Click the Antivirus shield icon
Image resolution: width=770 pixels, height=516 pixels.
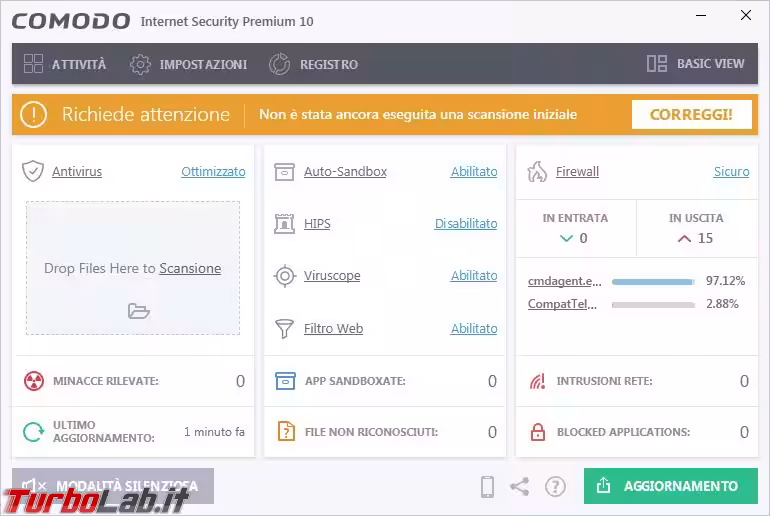point(33,171)
